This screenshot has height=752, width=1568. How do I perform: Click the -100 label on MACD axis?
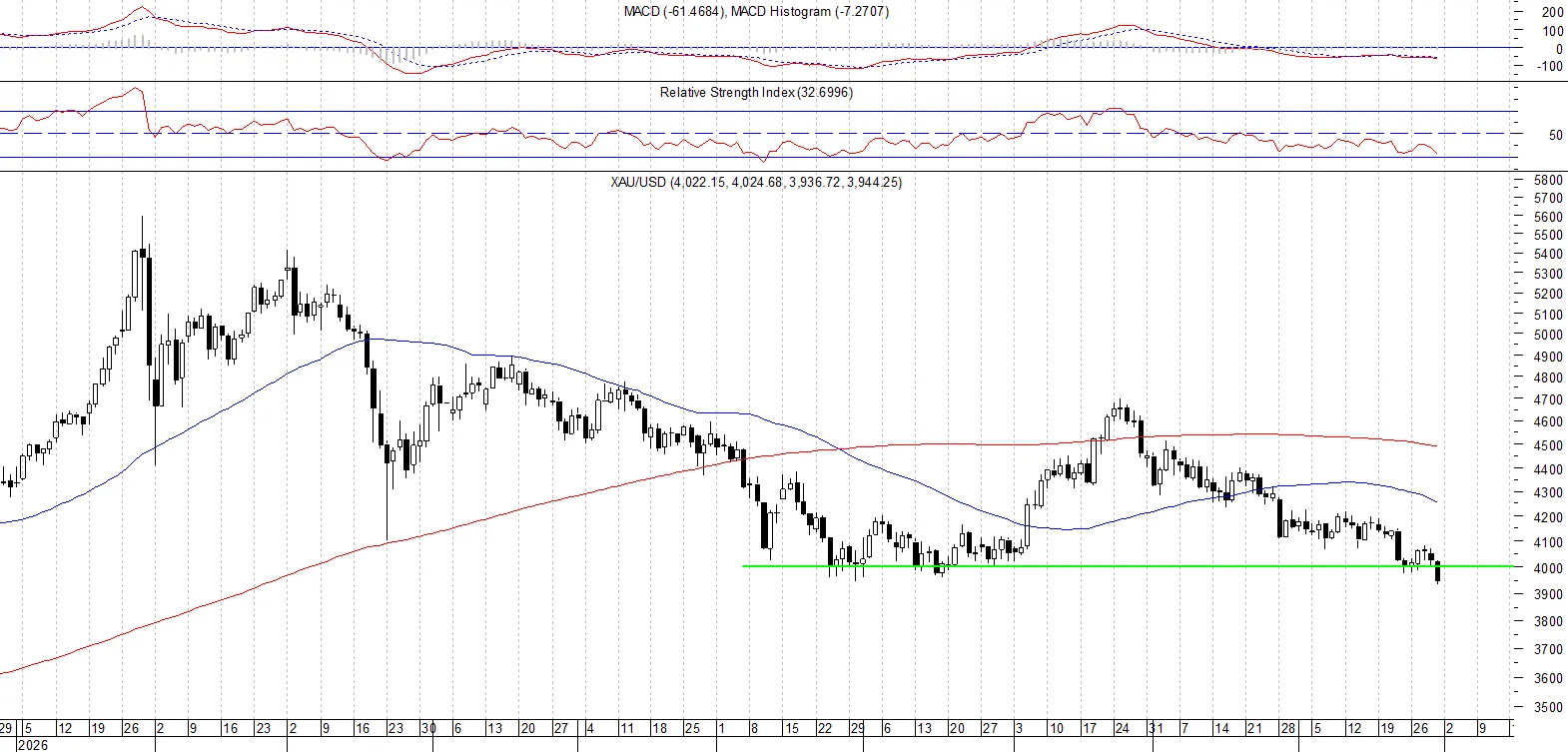click(1551, 67)
